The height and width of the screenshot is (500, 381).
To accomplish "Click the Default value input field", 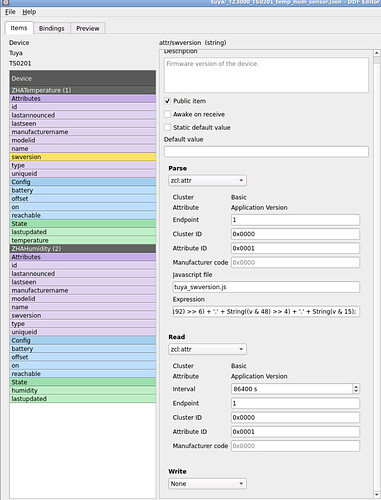I will coord(266,152).
